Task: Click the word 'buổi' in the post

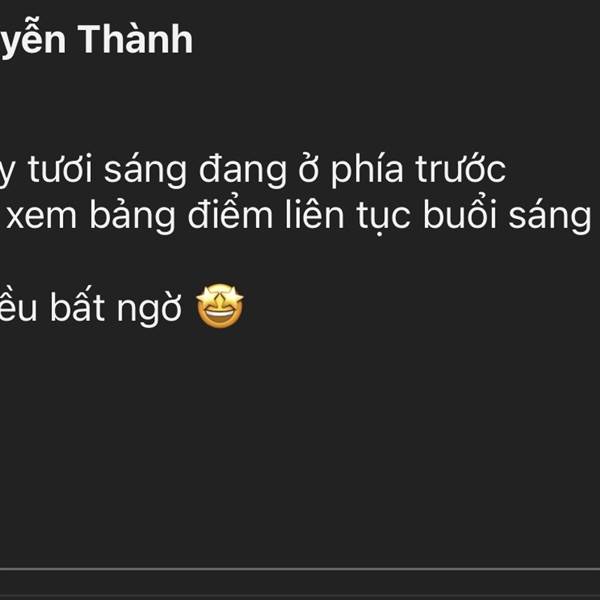Action: (x=460, y=214)
